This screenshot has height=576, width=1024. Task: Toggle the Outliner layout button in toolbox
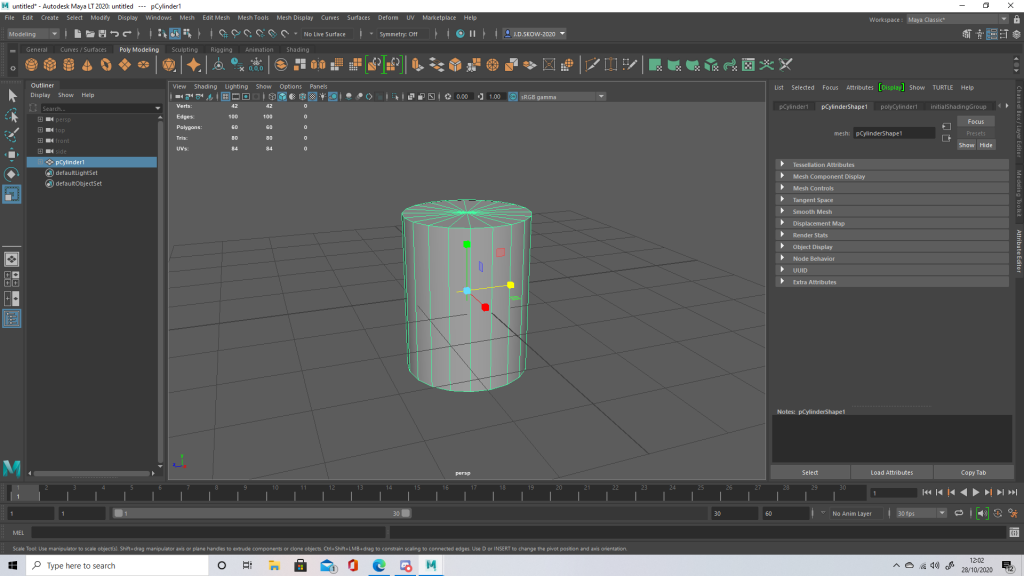[x=12, y=318]
